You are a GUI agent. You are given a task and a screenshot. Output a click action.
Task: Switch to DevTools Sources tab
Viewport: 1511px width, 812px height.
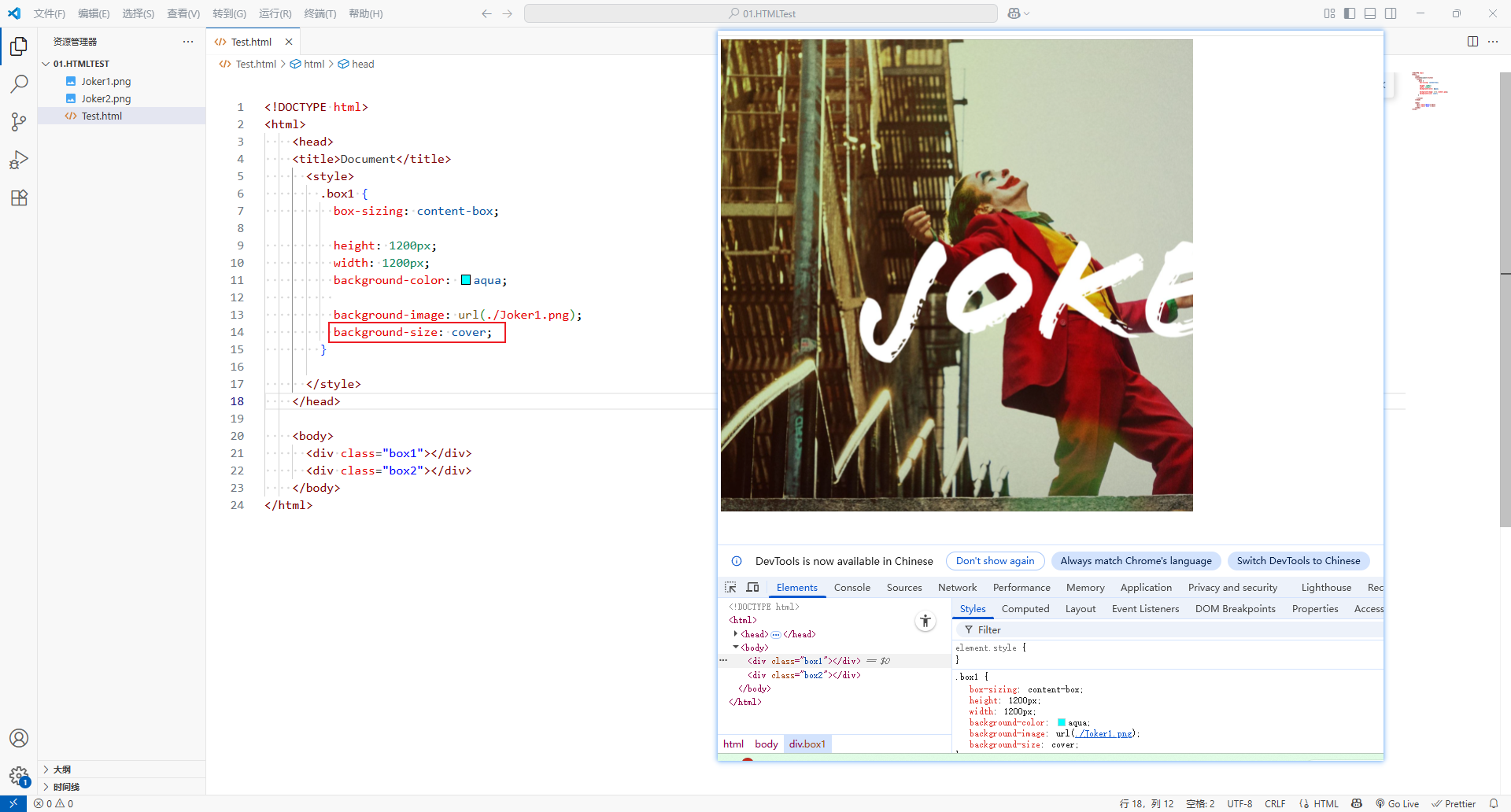click(x=904, y=587)
